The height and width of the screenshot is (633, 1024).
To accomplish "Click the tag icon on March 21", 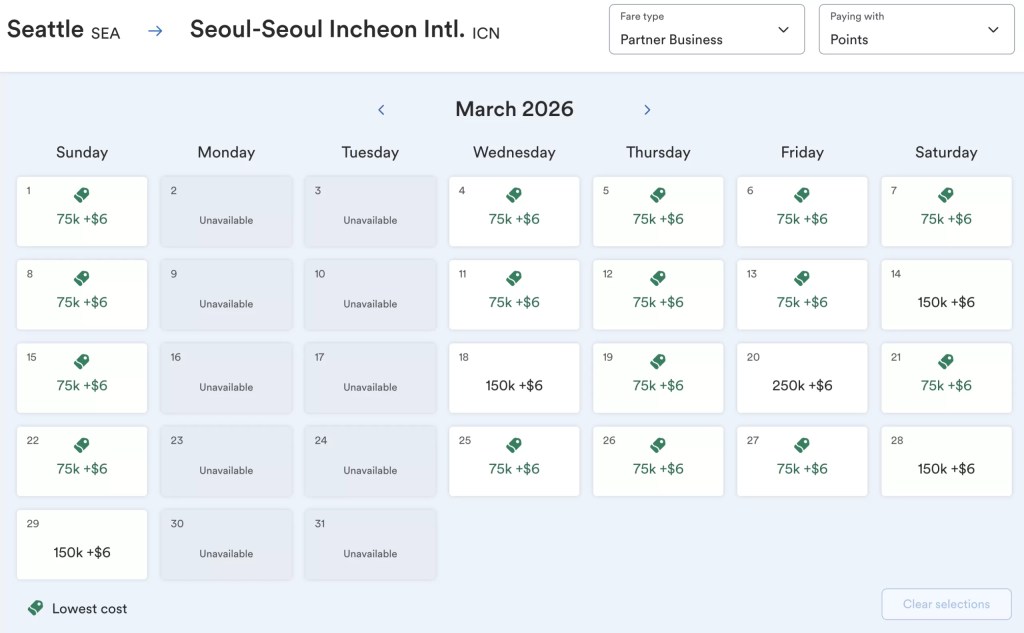I will point(946,361).
